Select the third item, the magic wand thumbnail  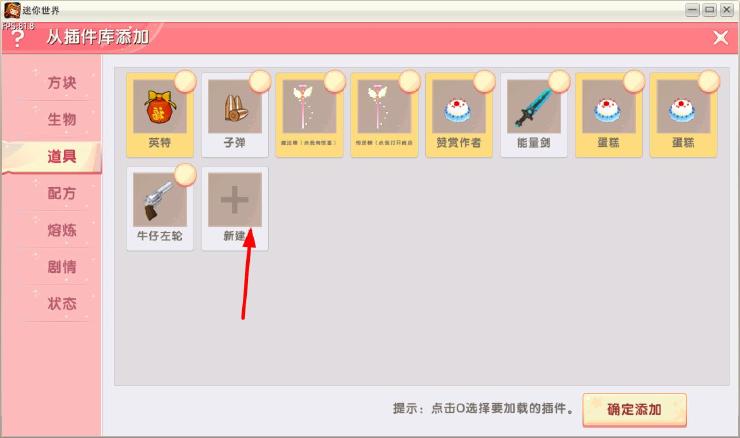309,106
